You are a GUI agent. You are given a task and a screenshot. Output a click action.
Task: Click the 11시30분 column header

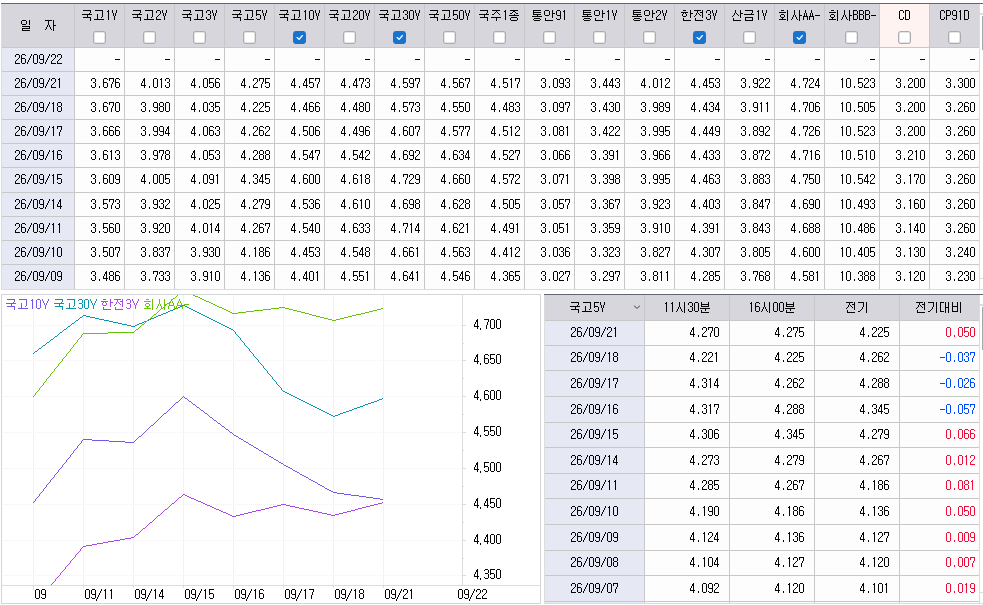coord(686,307)
